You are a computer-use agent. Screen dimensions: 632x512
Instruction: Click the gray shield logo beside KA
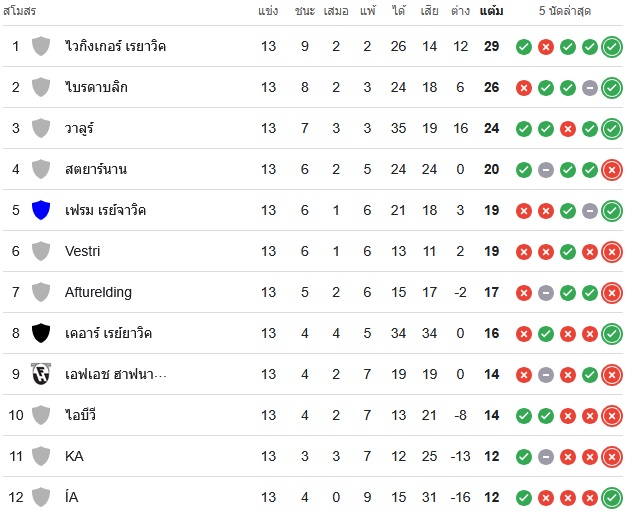(41, 456)
